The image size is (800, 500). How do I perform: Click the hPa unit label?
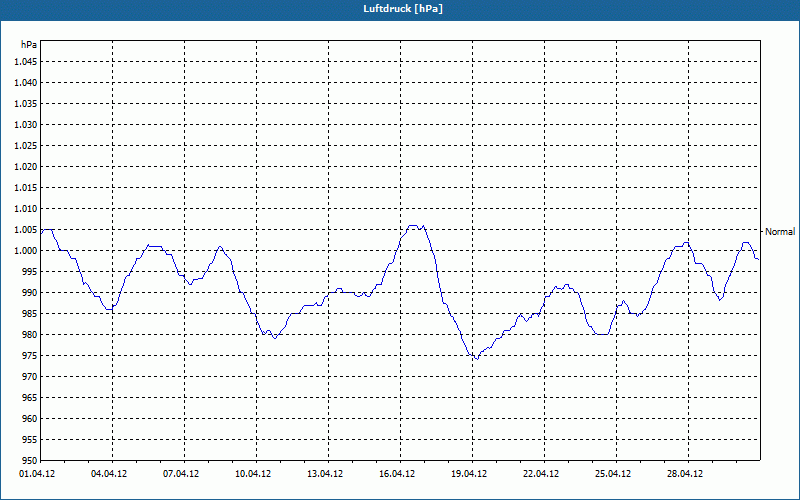(29, 45)
